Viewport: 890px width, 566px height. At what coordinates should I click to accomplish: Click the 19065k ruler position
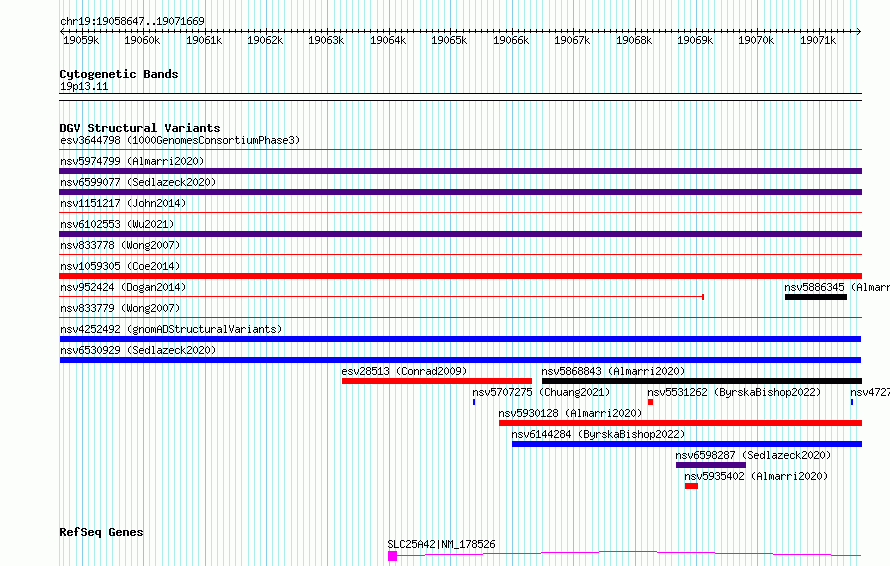coord(449,40)
